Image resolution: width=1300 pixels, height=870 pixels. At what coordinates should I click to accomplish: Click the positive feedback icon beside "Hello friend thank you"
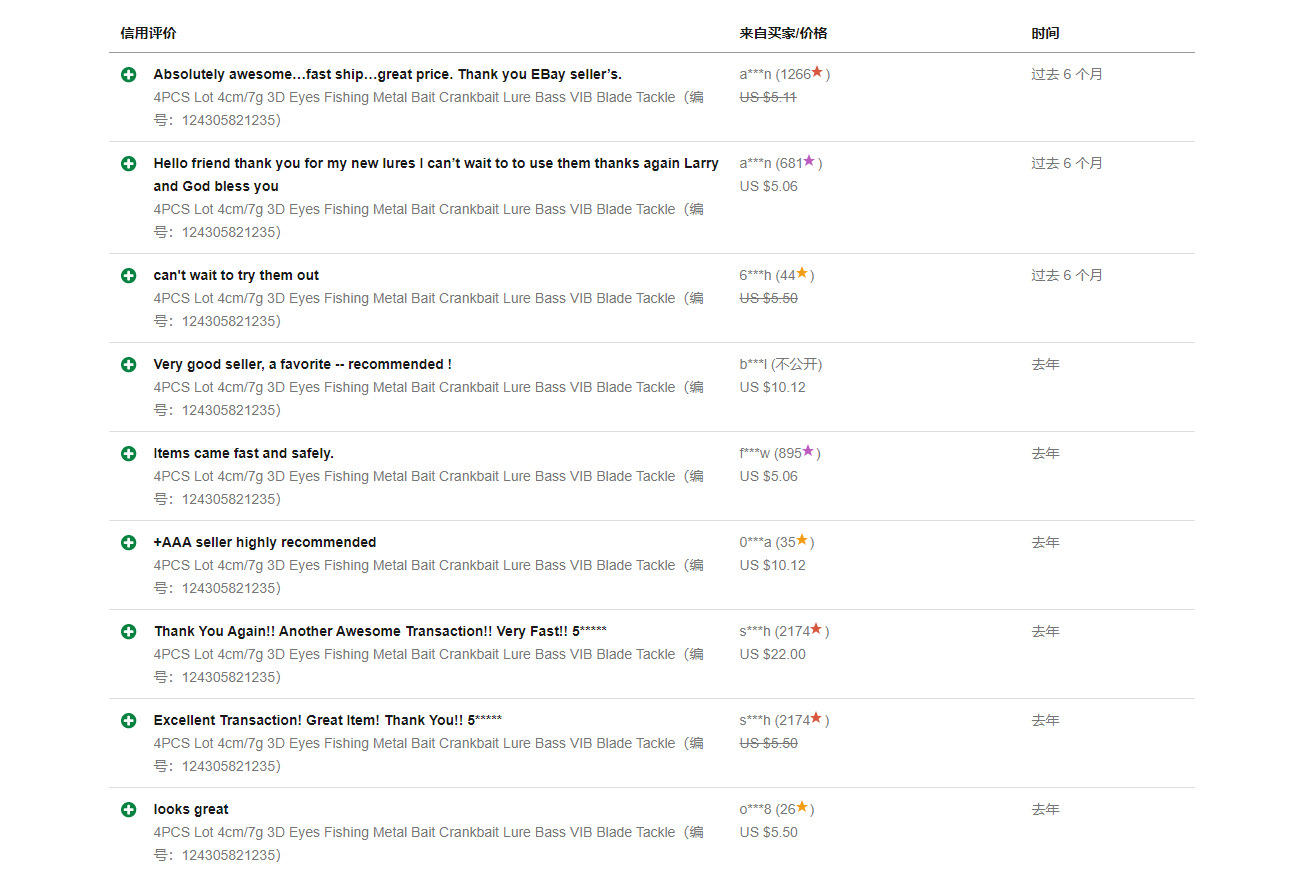[x=128, y=164]
